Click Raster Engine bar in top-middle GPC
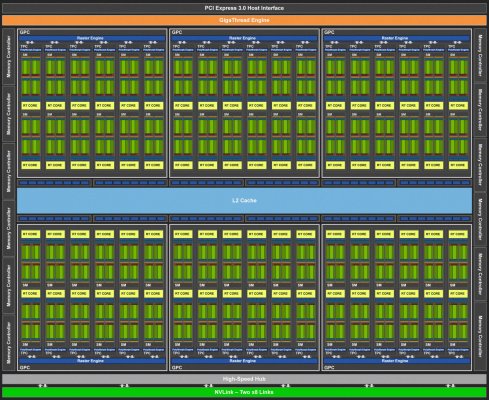Screen dimensions: 489x400 (x=244, y=38)
